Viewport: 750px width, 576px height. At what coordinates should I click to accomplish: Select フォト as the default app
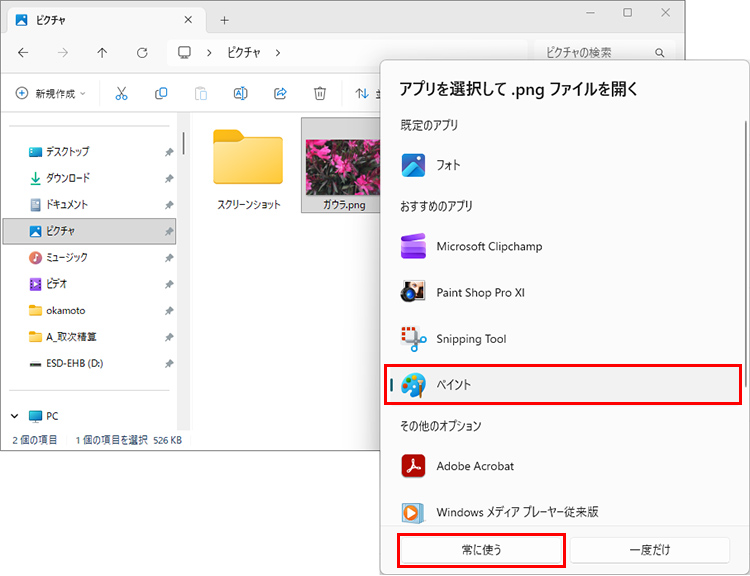(x=448, y=165)
